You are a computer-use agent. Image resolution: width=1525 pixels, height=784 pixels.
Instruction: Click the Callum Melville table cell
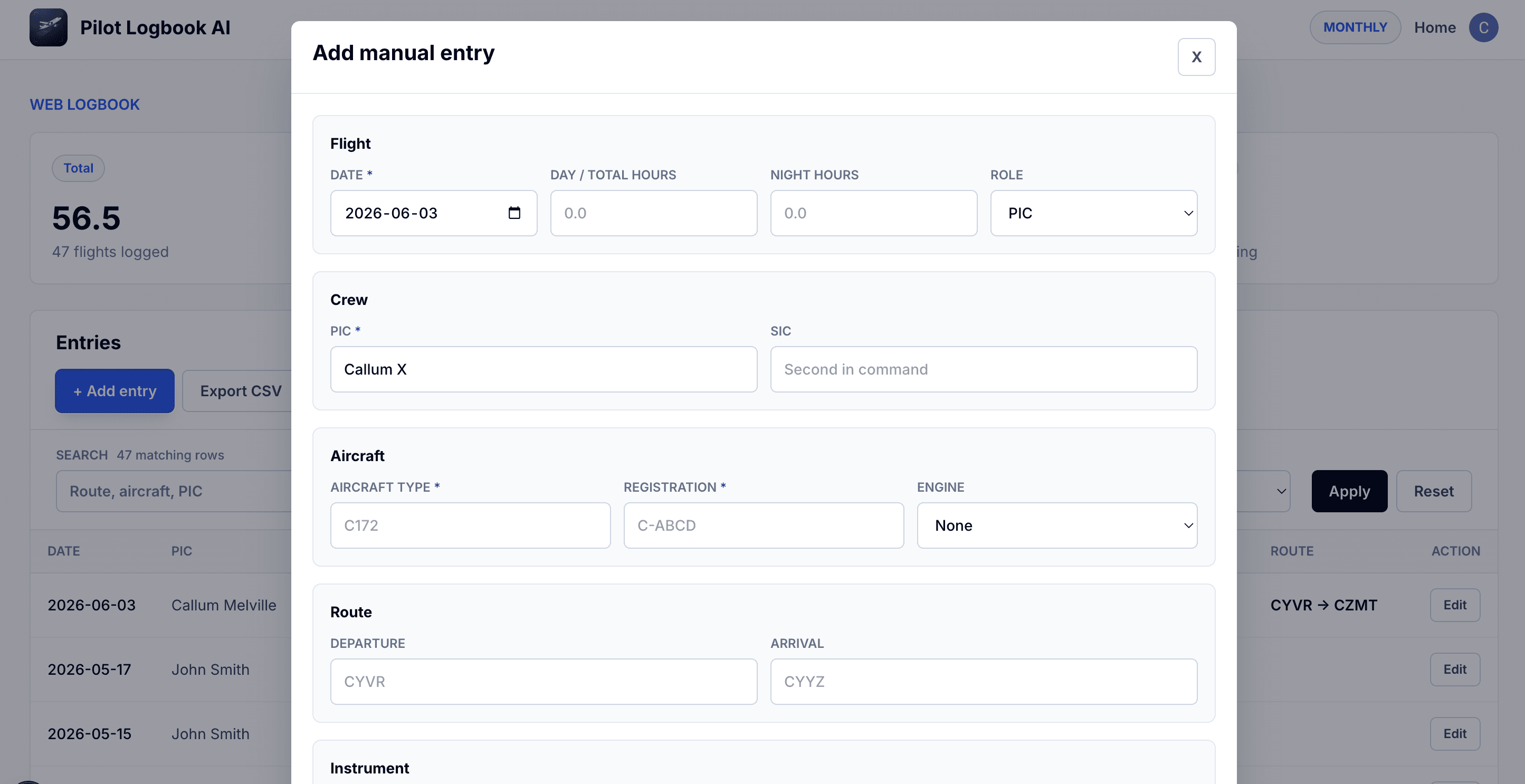pyautogui.click(x=224, y=605)
